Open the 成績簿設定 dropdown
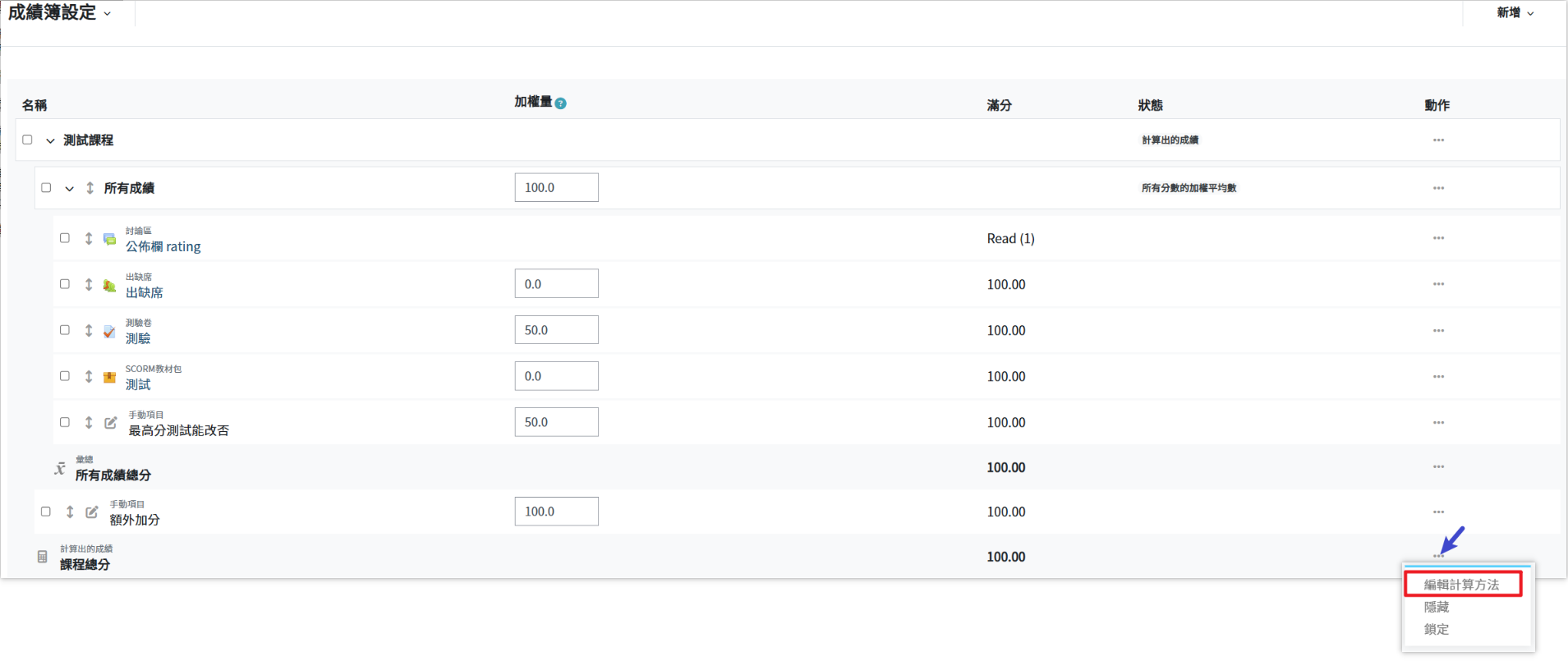This screenshot has width=1568, height=661. click(x=59, y=13)
